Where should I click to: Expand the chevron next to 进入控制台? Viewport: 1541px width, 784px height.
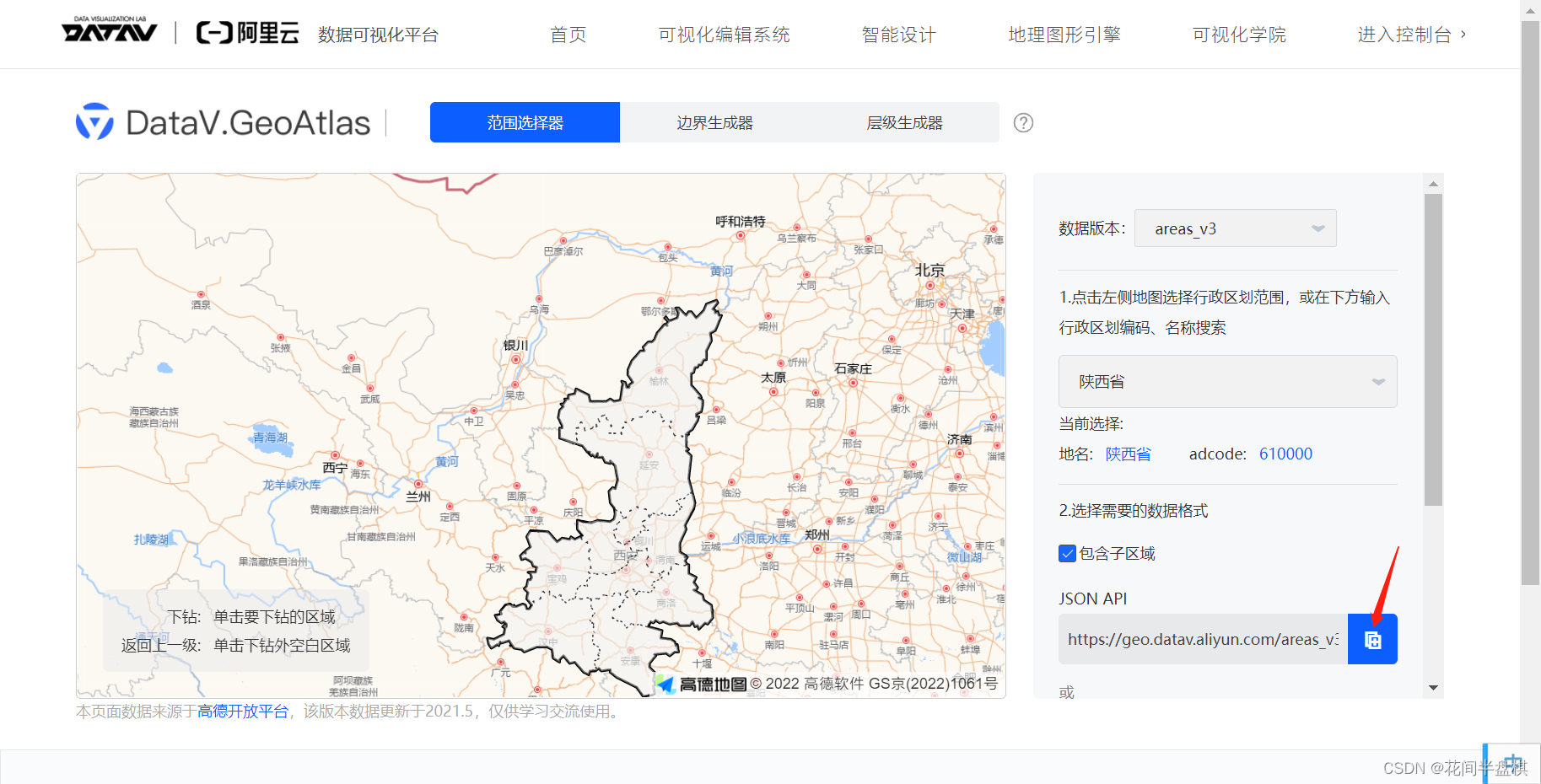1465,35
